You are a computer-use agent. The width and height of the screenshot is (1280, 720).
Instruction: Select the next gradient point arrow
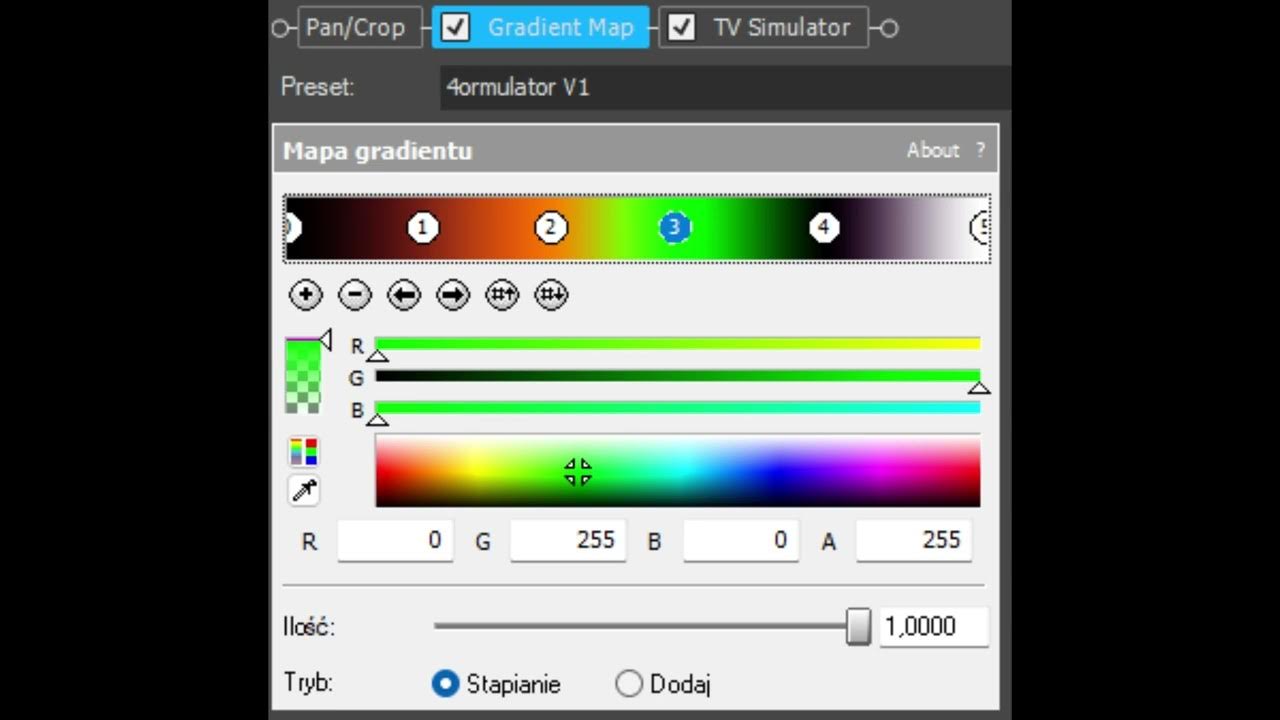(x=453, y=295)
